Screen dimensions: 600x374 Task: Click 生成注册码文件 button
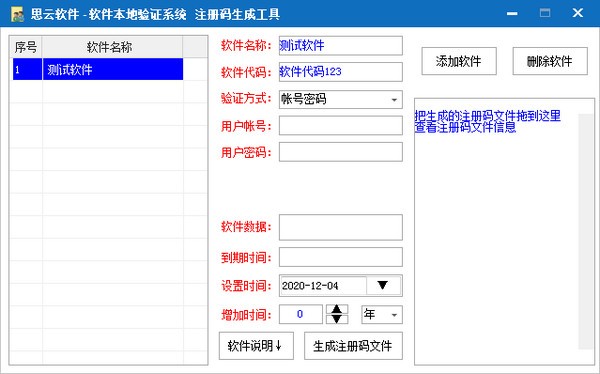coord(353,346)
